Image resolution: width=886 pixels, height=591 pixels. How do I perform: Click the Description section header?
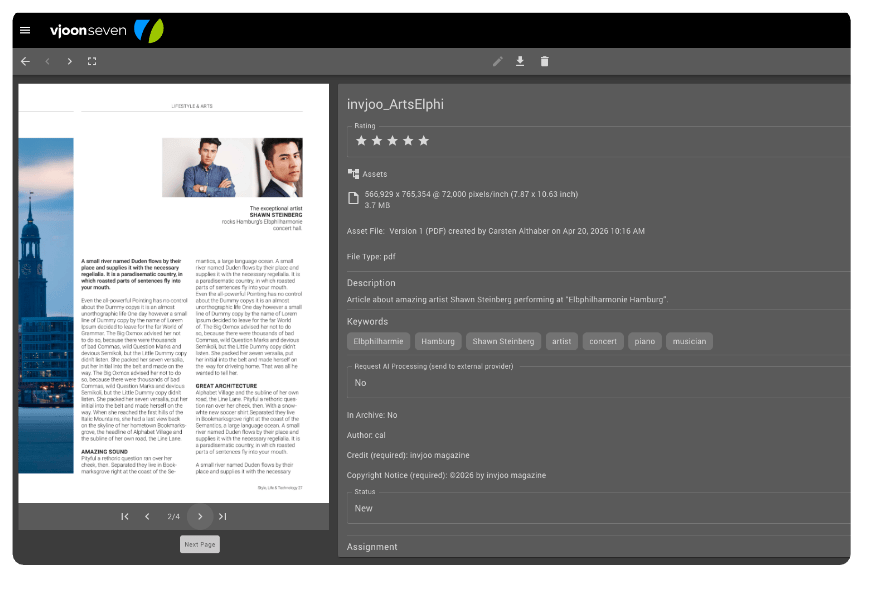(372, 282)
